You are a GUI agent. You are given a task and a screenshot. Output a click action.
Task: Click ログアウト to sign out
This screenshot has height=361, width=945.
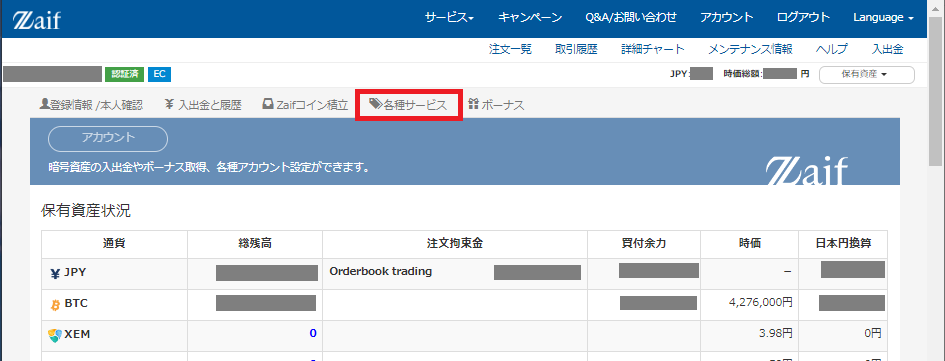(x=803, y=17)
